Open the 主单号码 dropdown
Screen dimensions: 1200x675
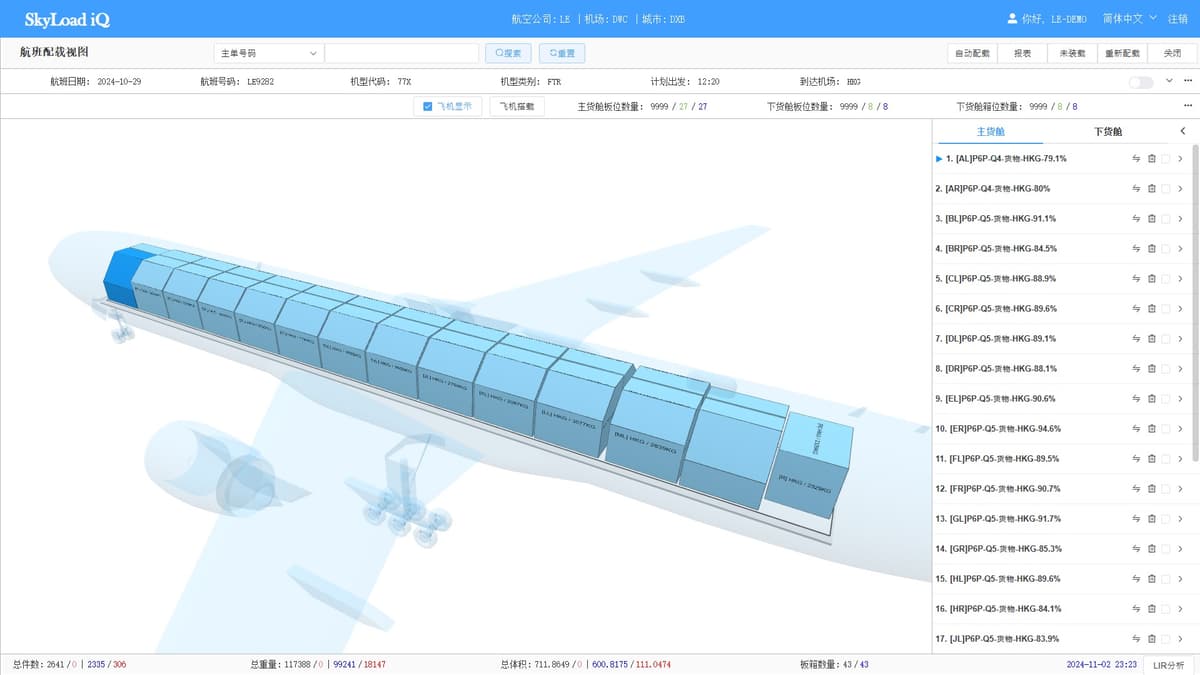tap(265, 52)
